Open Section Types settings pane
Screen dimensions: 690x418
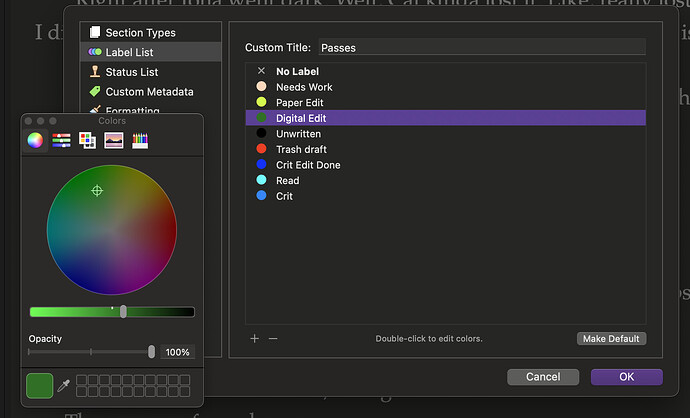(151, 33)
